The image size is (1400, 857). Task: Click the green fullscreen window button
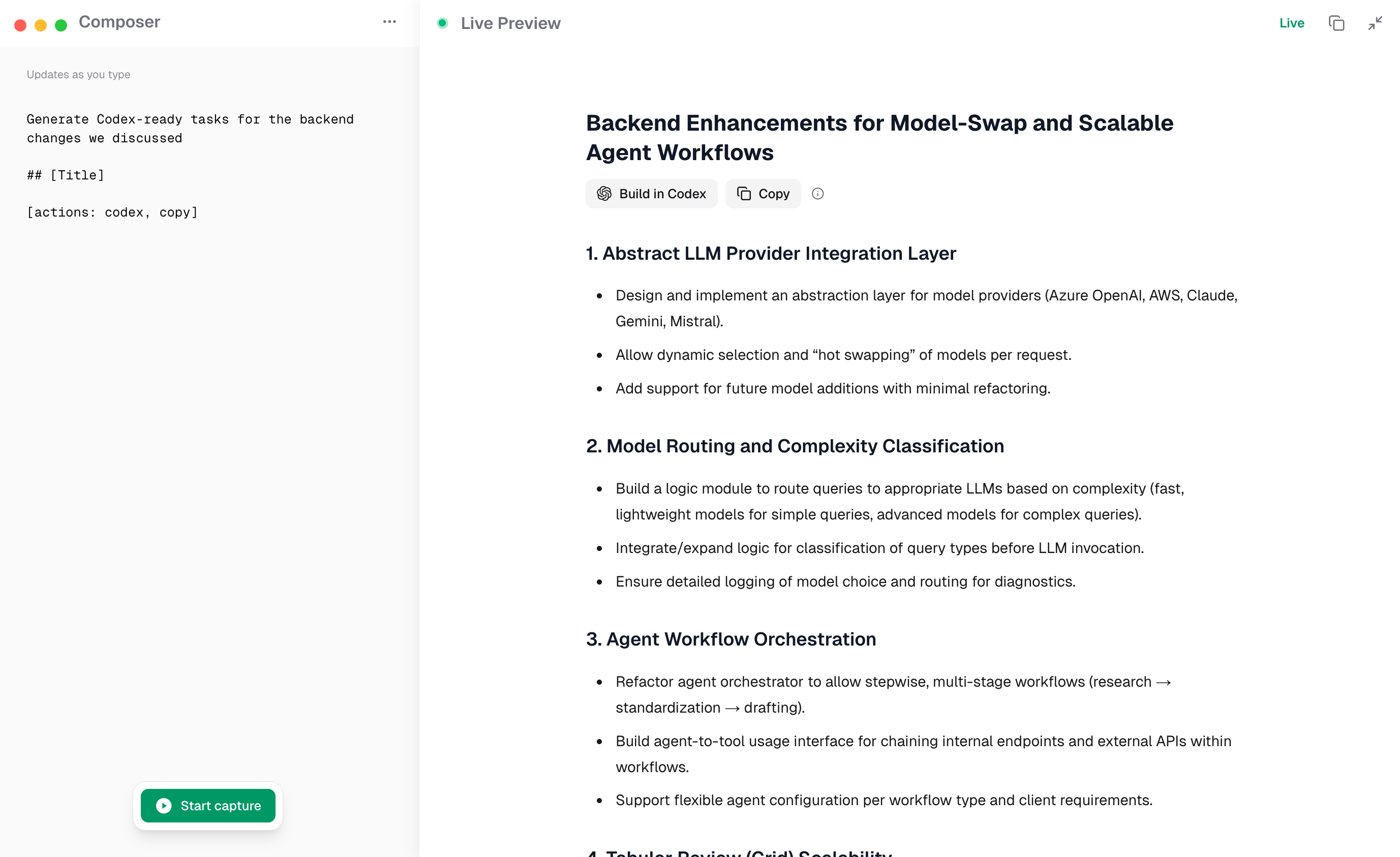(62, 25)
